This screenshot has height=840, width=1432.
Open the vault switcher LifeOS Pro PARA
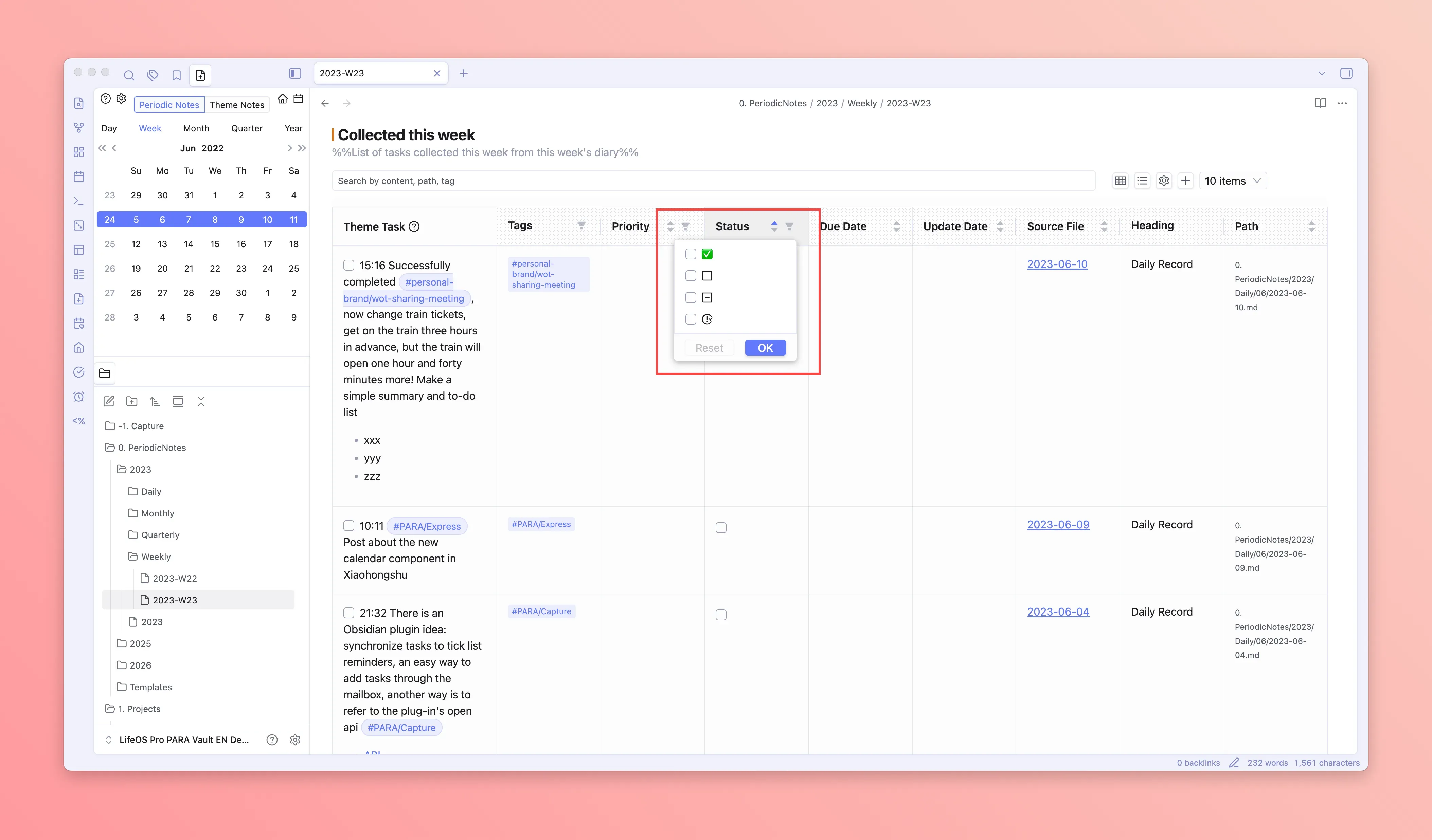[183, 739]
